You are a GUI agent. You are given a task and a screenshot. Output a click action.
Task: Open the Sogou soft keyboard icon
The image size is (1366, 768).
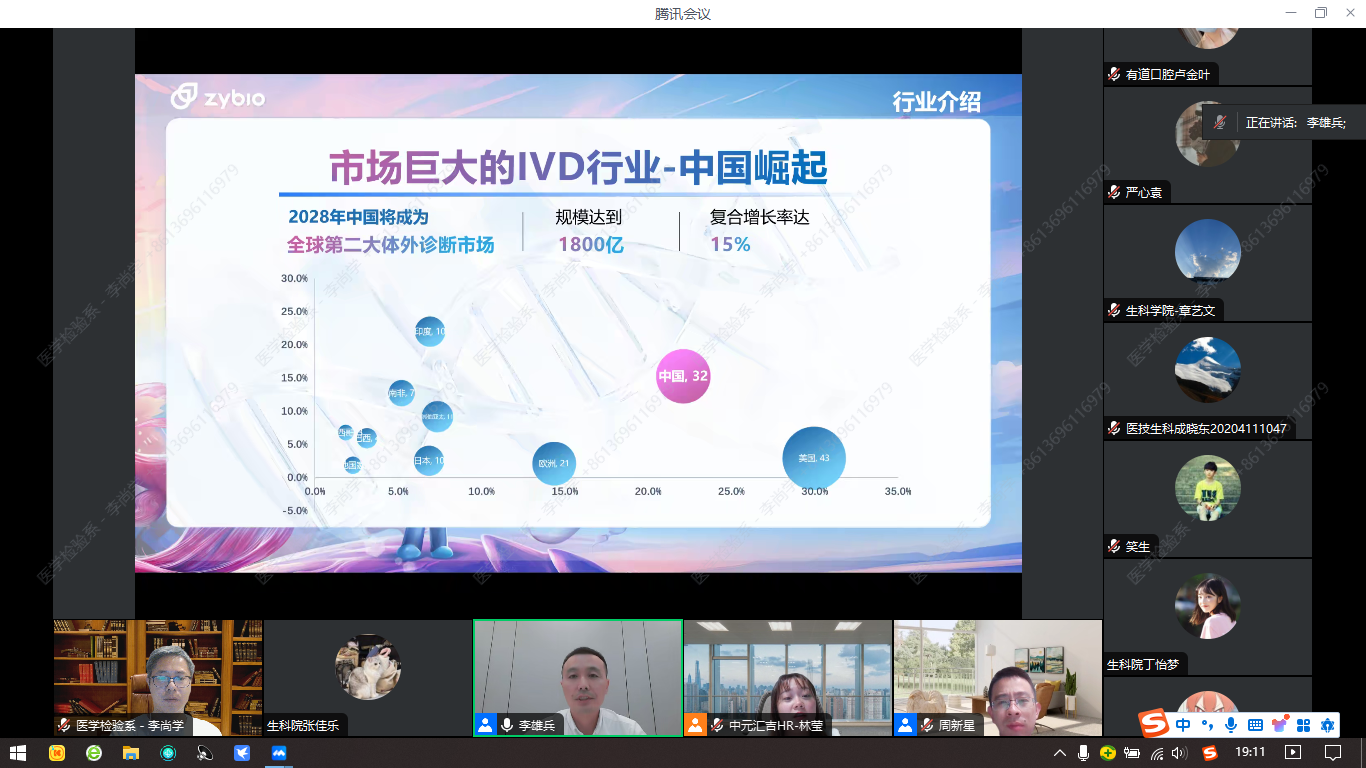tap(1255, 725)
